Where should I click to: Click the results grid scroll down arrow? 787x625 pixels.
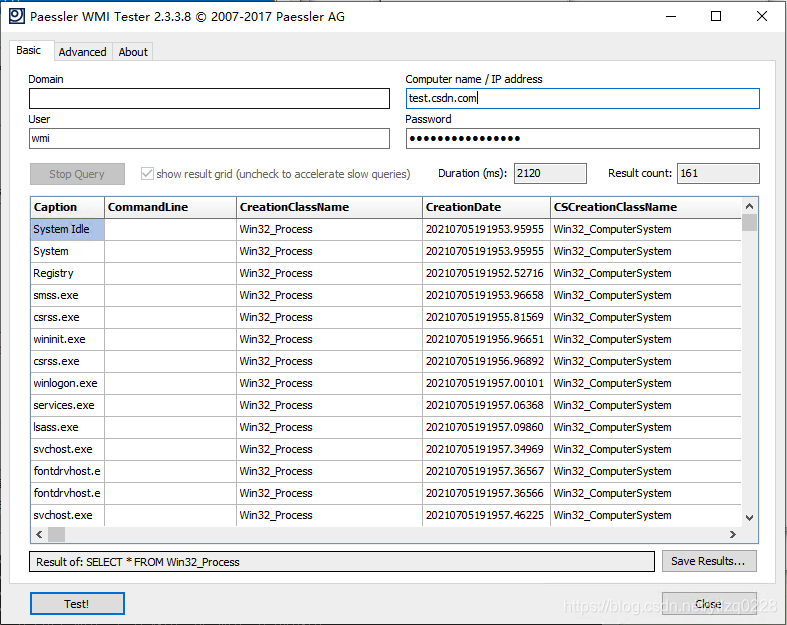[749, 518]
